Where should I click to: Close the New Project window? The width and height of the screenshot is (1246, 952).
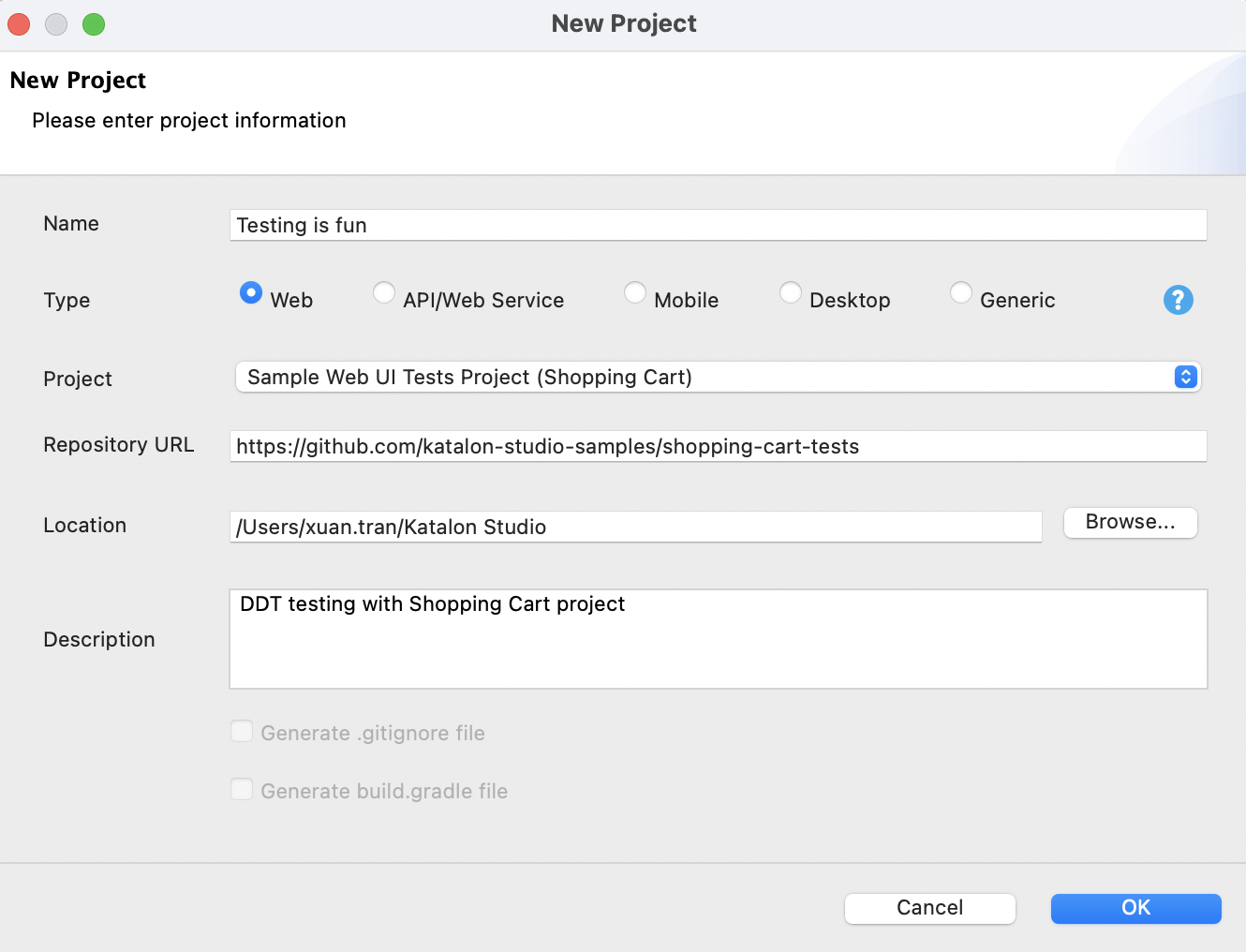pos(19,24)
